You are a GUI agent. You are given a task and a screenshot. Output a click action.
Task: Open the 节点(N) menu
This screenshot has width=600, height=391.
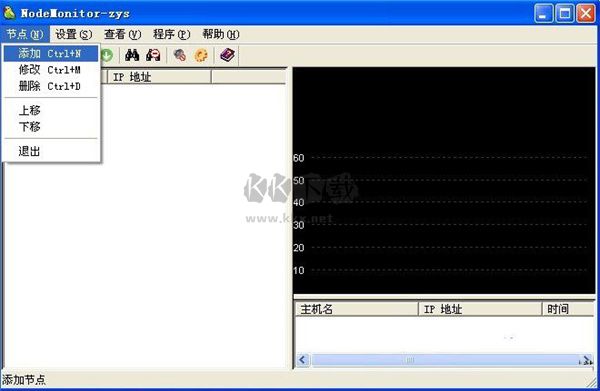tap(25, 34)
